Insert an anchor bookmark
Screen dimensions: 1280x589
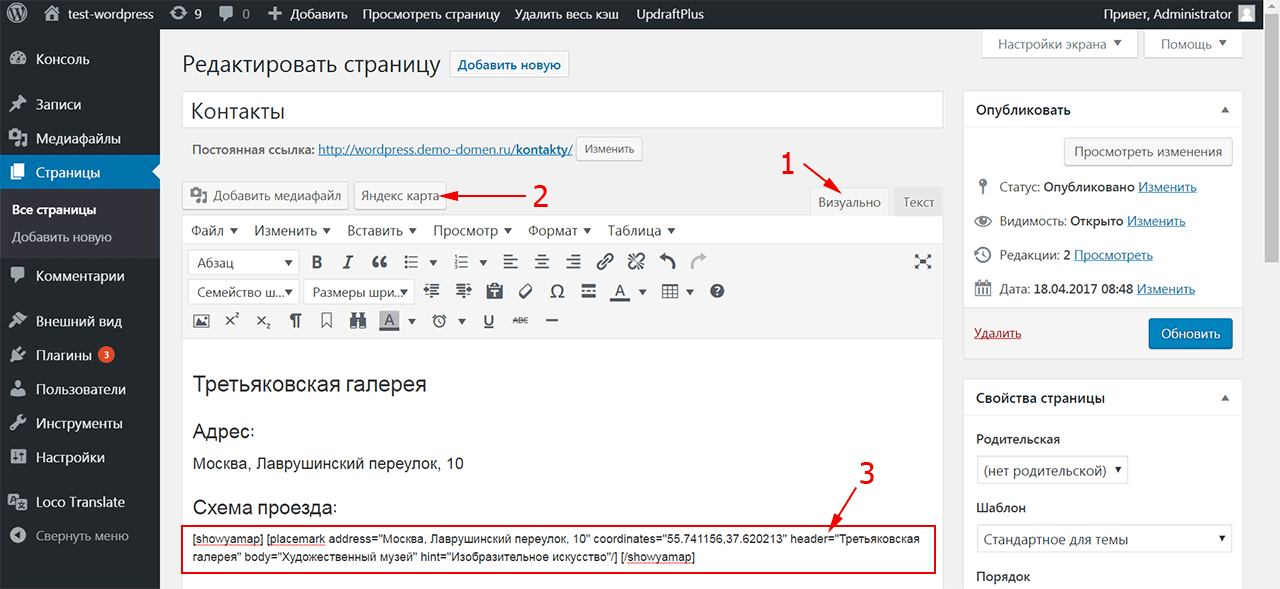[x=326, y=321]
